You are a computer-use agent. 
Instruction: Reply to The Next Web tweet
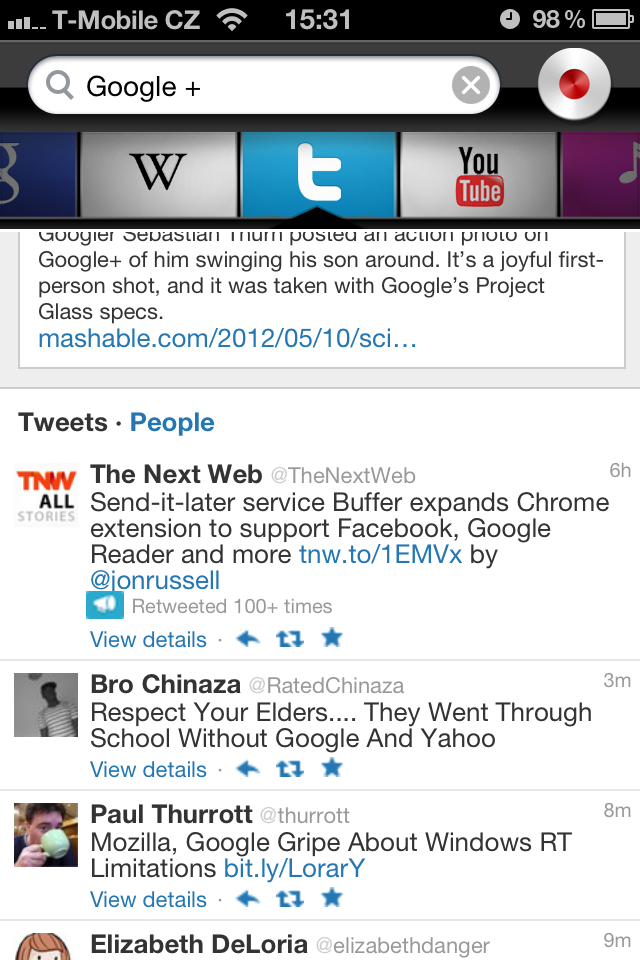248,639
